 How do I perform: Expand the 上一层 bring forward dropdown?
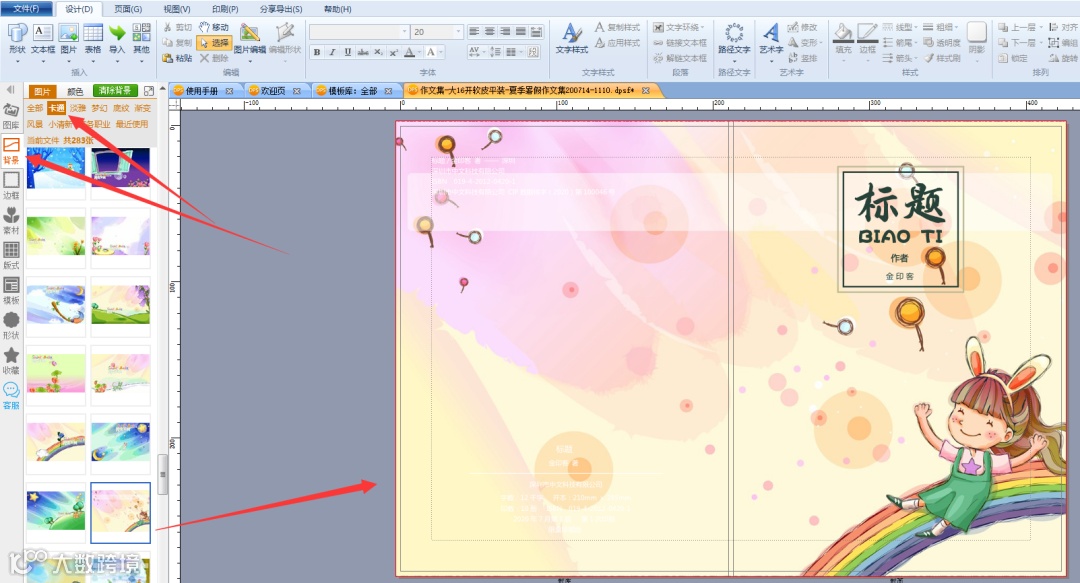tap(1040, 28)
